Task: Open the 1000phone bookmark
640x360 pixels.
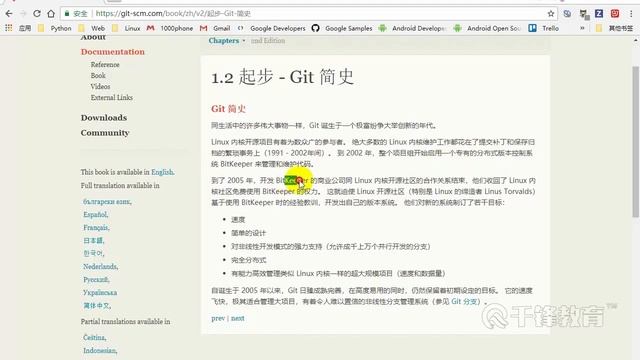Action: pos(170,28)
